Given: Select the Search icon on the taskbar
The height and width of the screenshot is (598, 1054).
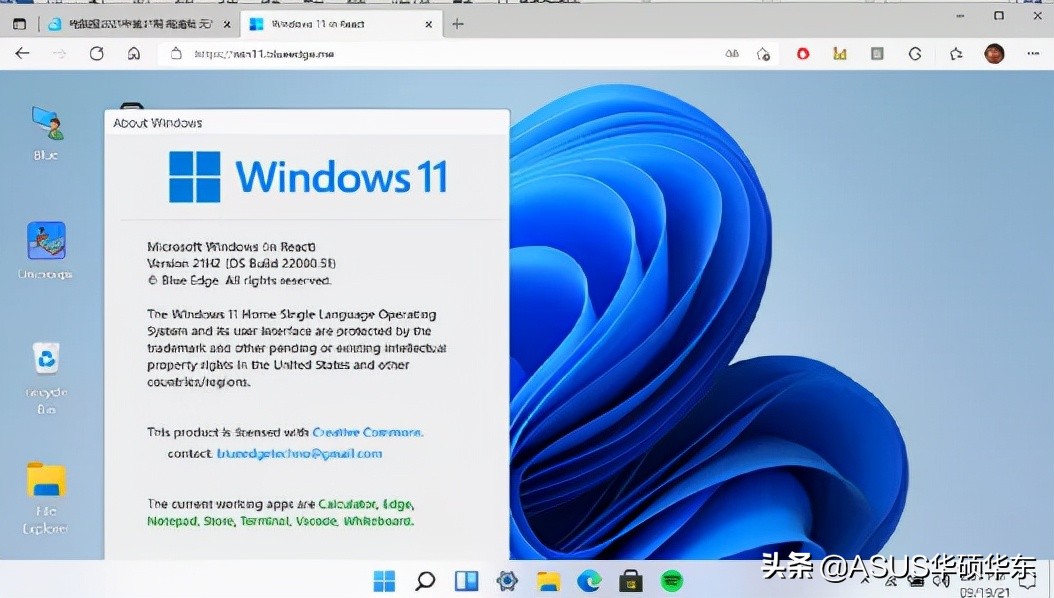Looking at the screenshot, I should coord(425,580).
